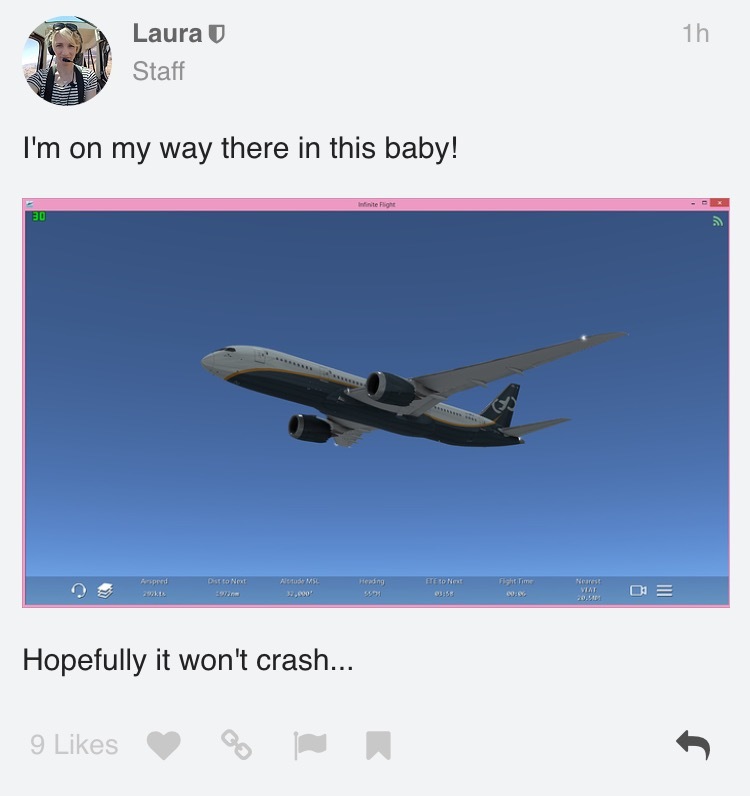750x796 pixels.
Task: Open Laura's profile avatar picture
Action: [x=67, y=61]
